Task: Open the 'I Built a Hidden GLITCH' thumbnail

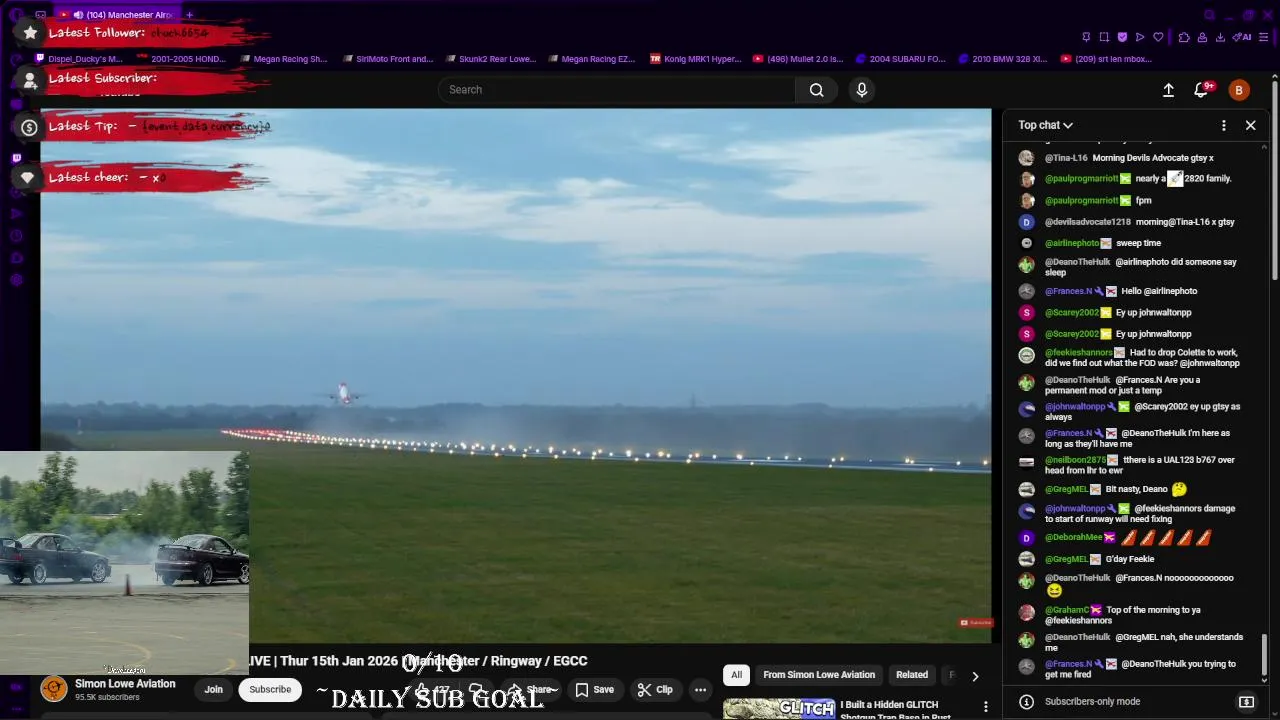Action: point(779,709)
